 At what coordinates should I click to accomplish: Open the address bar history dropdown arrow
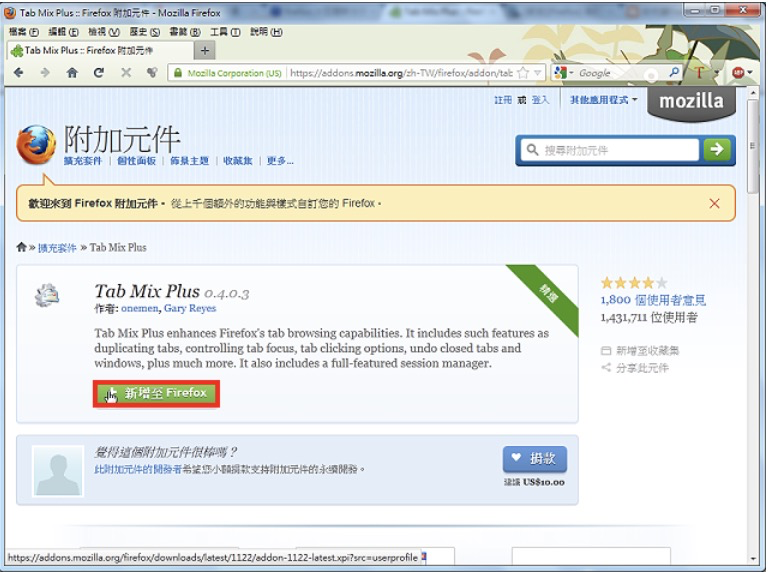coord(538,73)
